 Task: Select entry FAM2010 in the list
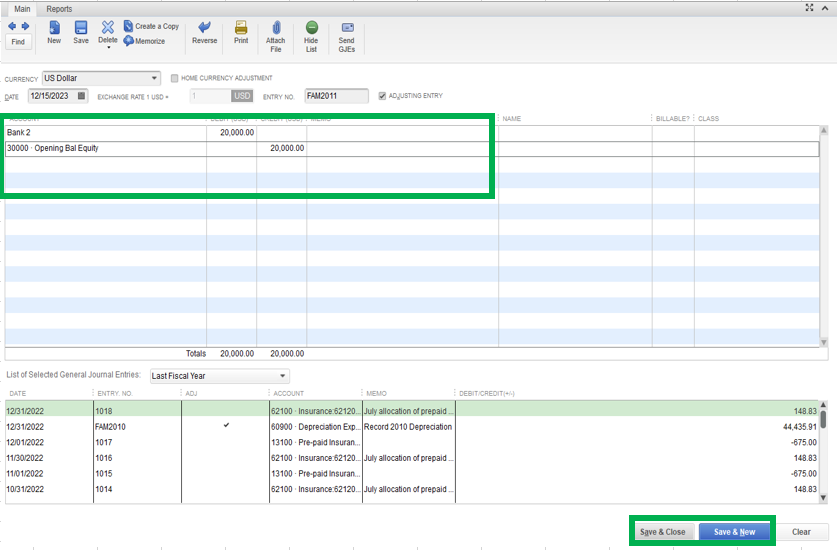pos(412,427)
